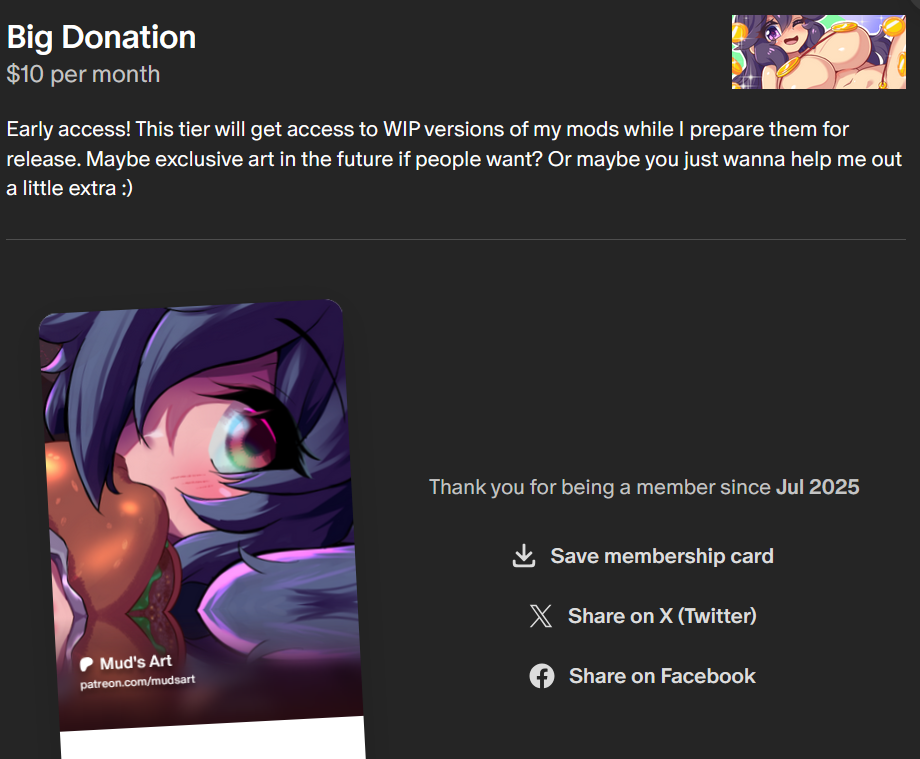Select the Share on Facebook text
The image size is (920, 759).
click(x=662, y=676)
